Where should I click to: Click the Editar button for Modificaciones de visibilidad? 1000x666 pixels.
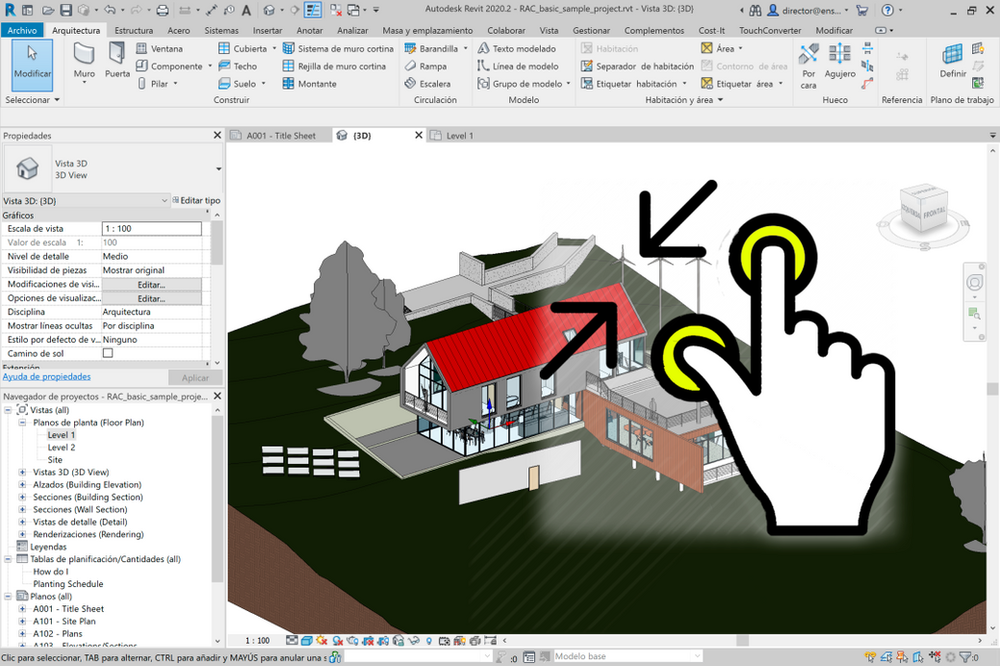point(152,283)
